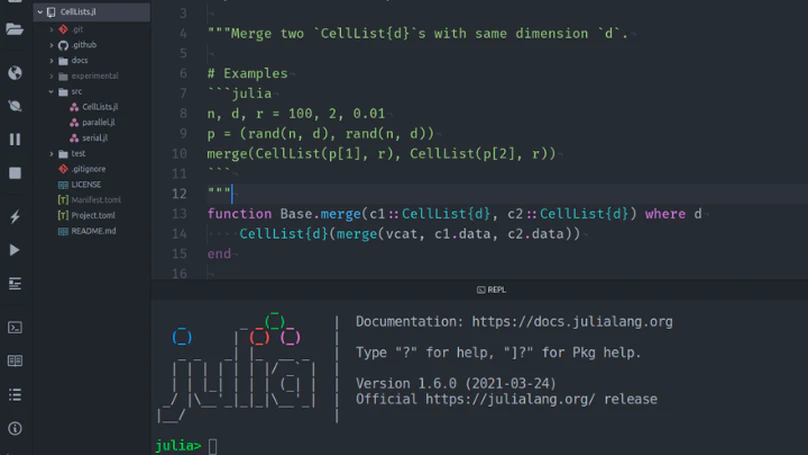Open the .gitignore file

tap(88, 169)
